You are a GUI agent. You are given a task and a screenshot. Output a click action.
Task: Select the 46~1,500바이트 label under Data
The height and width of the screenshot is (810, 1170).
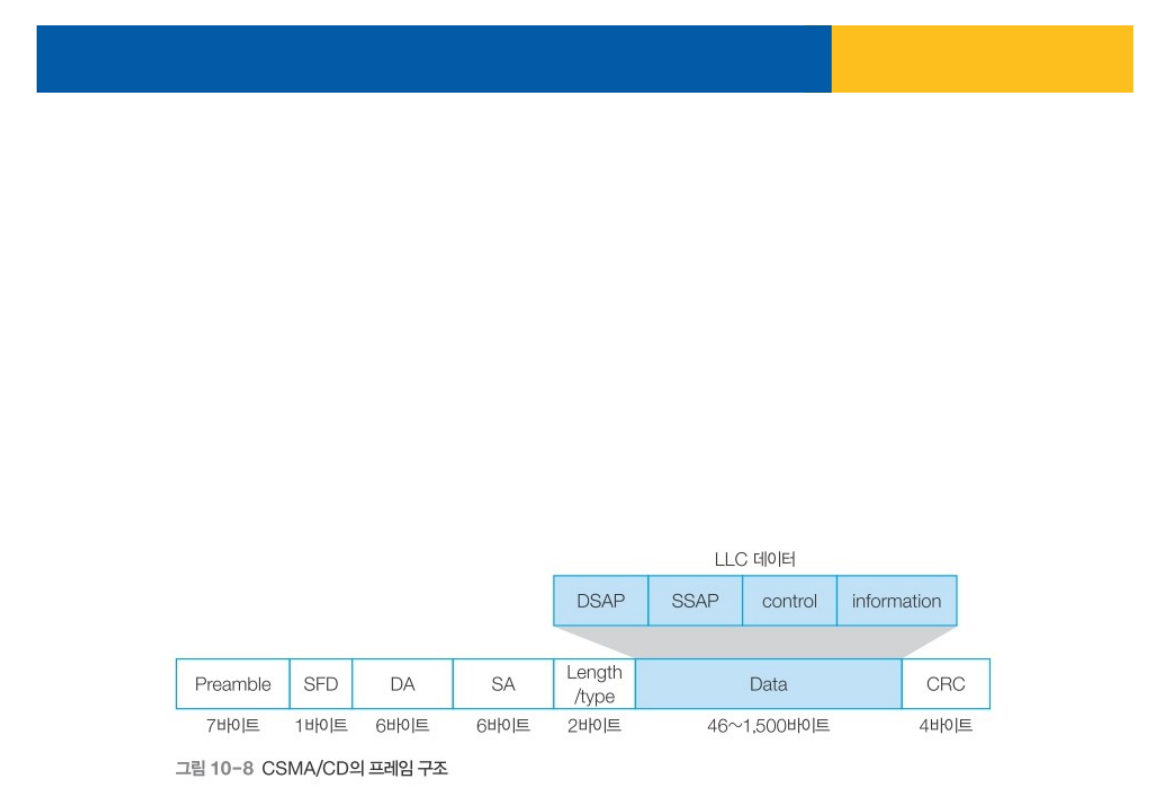[768, 726]
